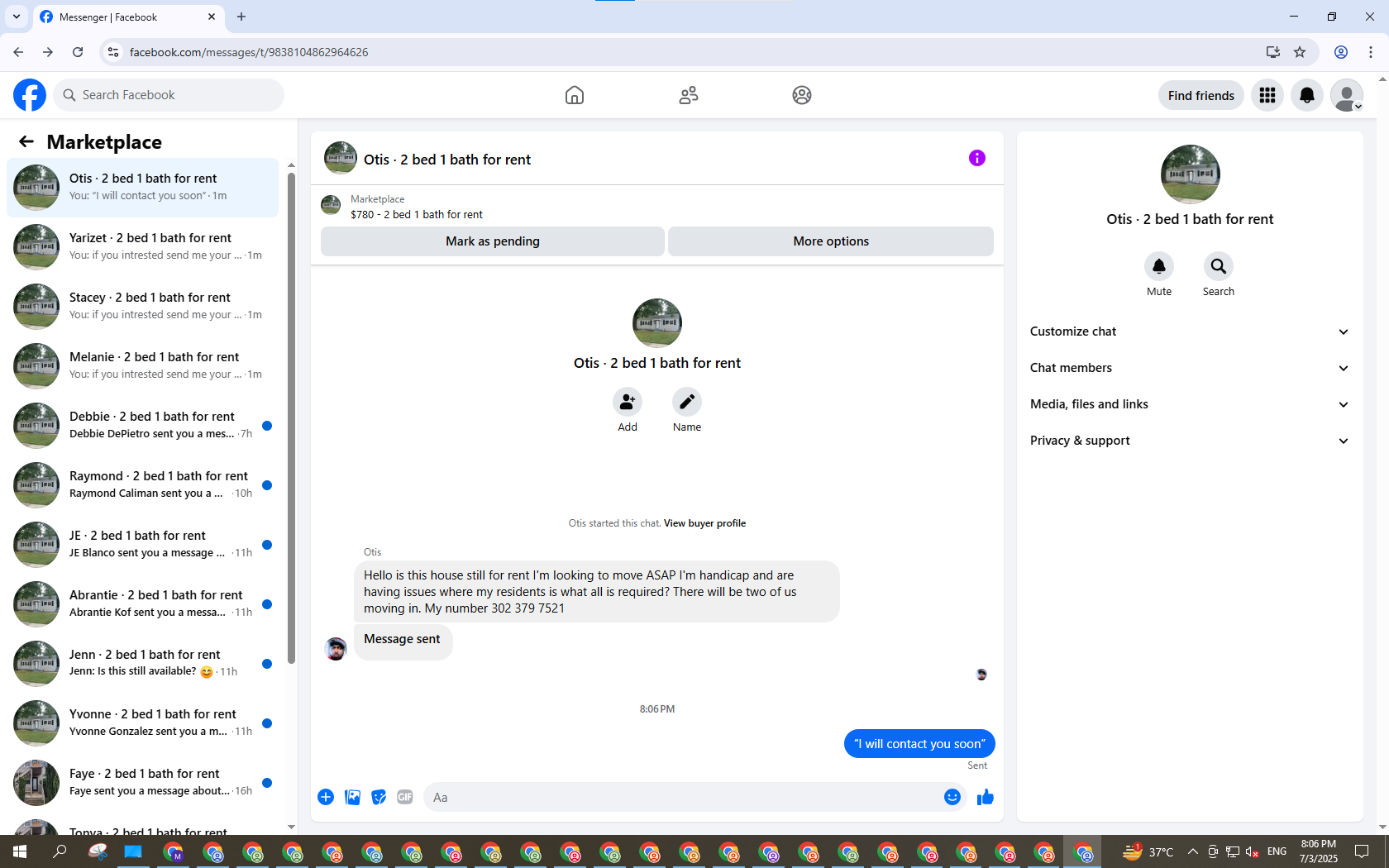Open Melanie 2 bed 1 bath conversation
1389x868 pixels.
pos(142,366)
